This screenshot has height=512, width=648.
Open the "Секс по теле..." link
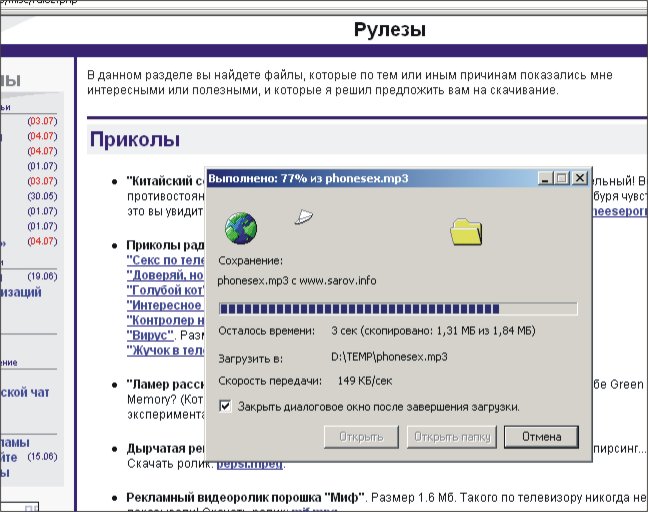tap(165, 260)
